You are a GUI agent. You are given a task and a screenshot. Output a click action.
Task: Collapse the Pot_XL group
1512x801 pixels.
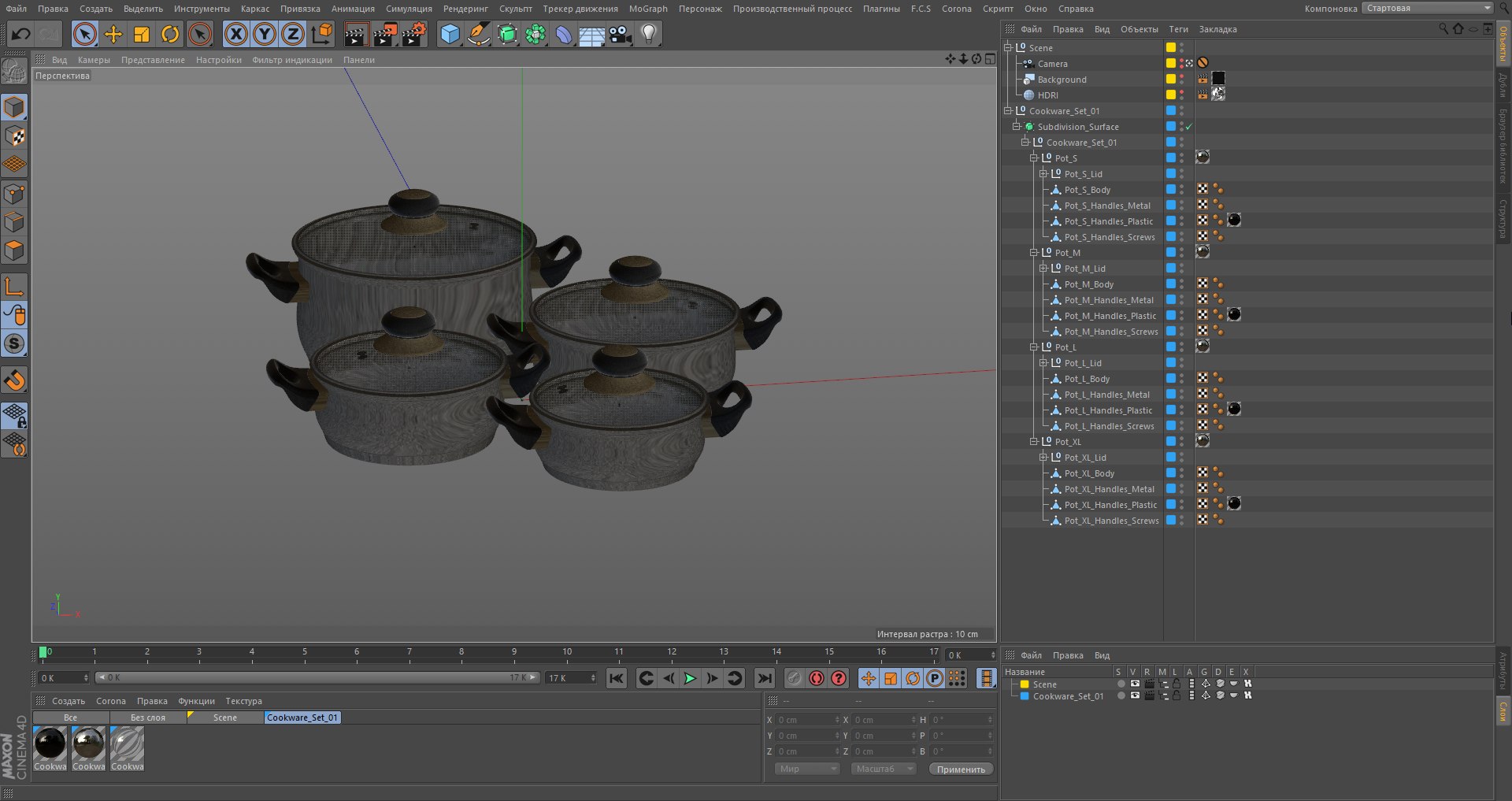click(1034, 442)
